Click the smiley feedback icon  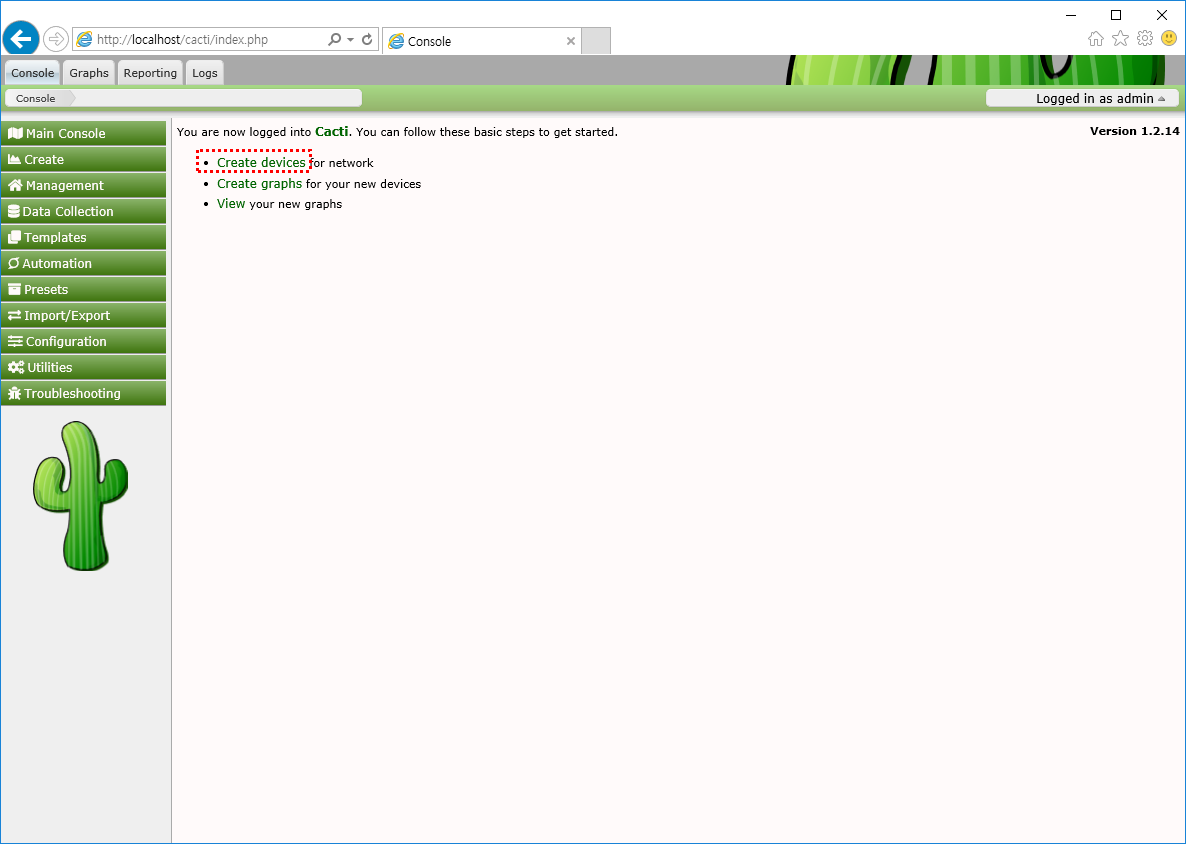tap(1169, 38)
